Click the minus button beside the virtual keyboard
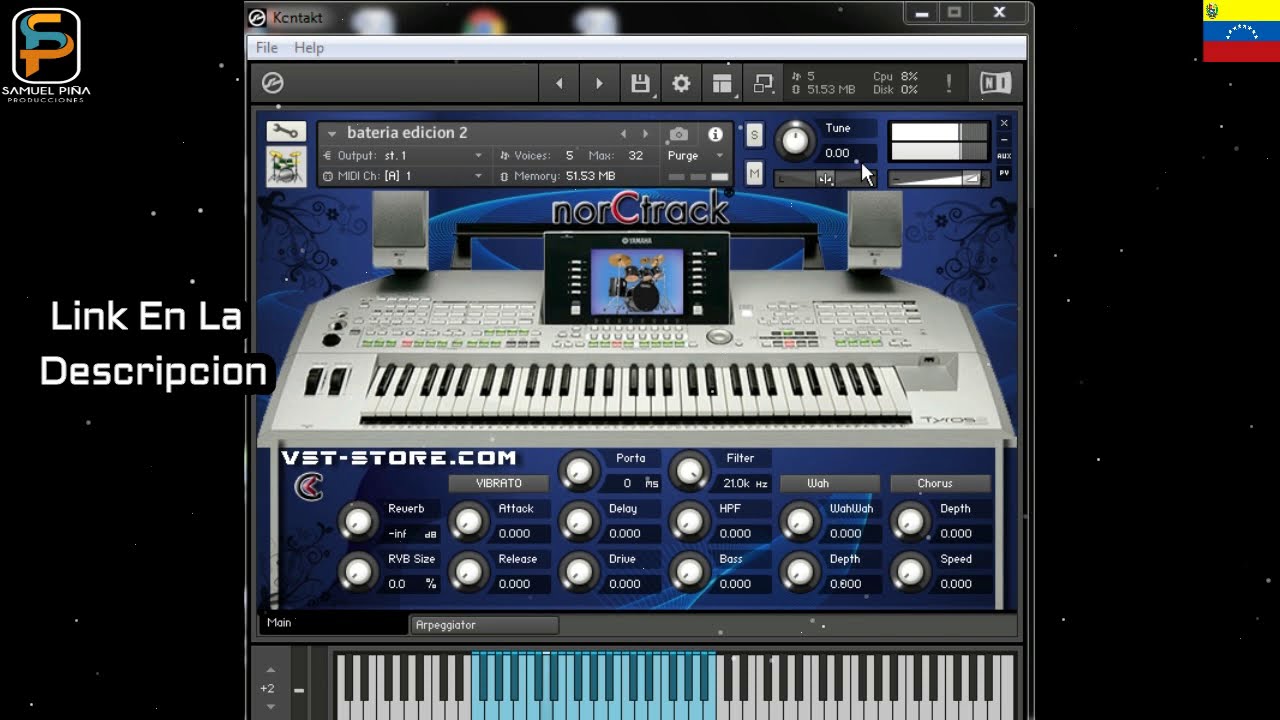Viewport: 1280px width, 720px height. pyautogui.click(x=298, y=689)
